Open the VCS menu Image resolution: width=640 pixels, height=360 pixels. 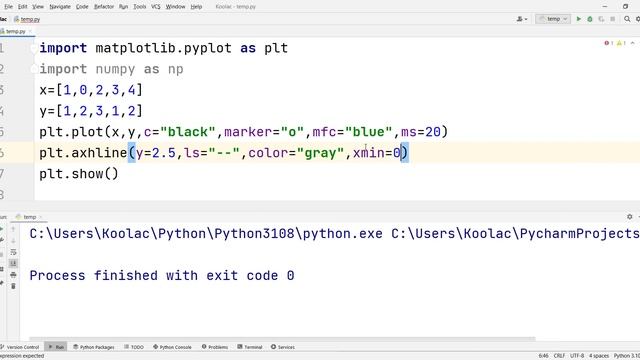coord(156,7)
